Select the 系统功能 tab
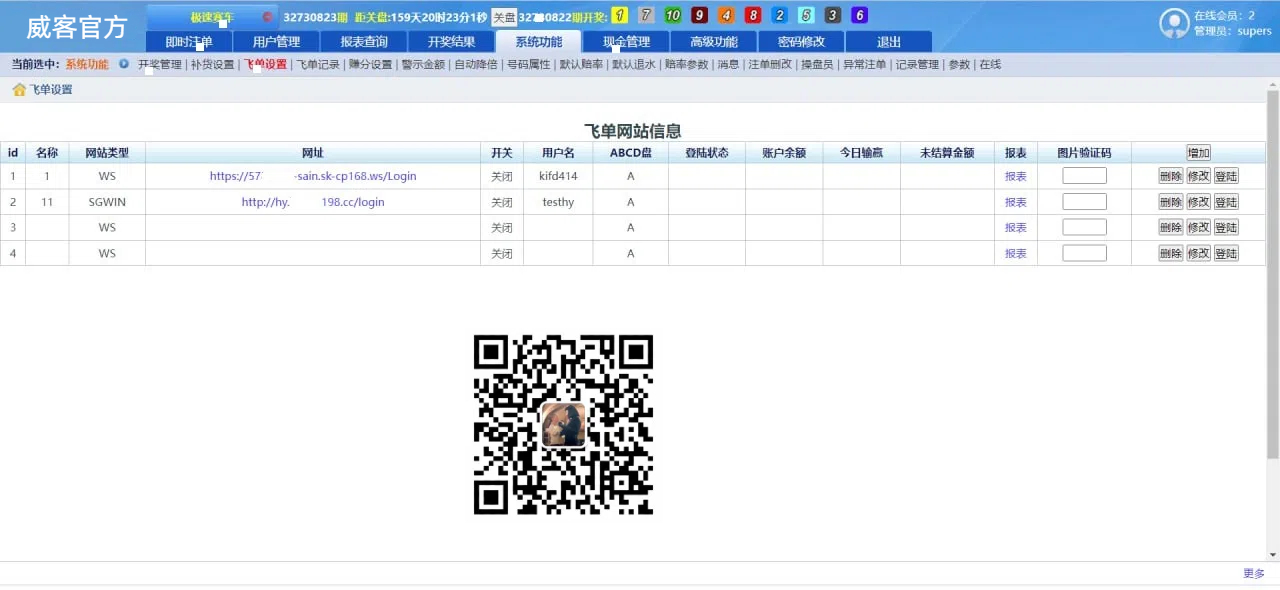This screenshot has width=1280, height=590. coord(539,42)
